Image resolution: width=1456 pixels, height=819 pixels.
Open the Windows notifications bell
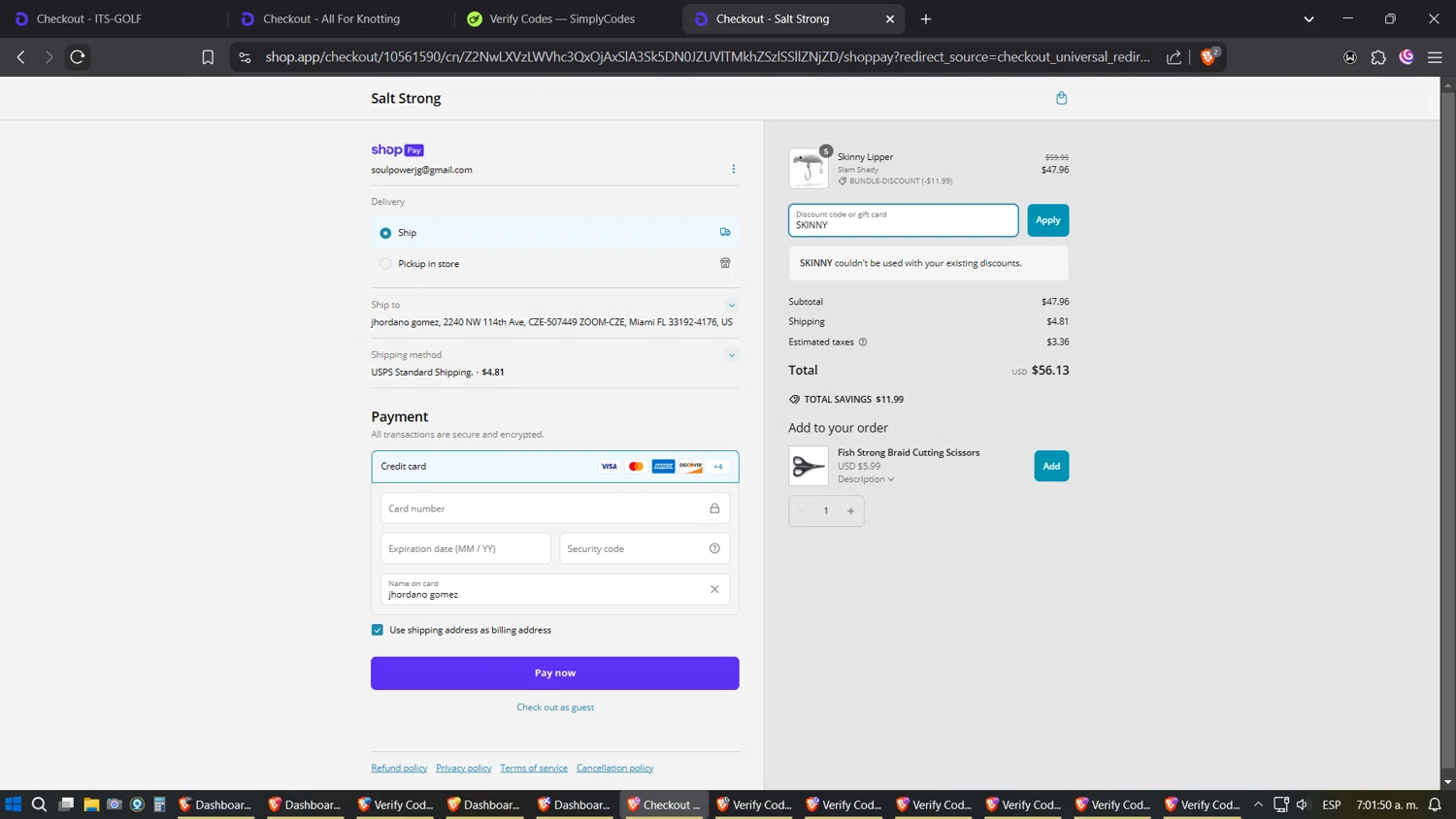tap(1435, 804)
